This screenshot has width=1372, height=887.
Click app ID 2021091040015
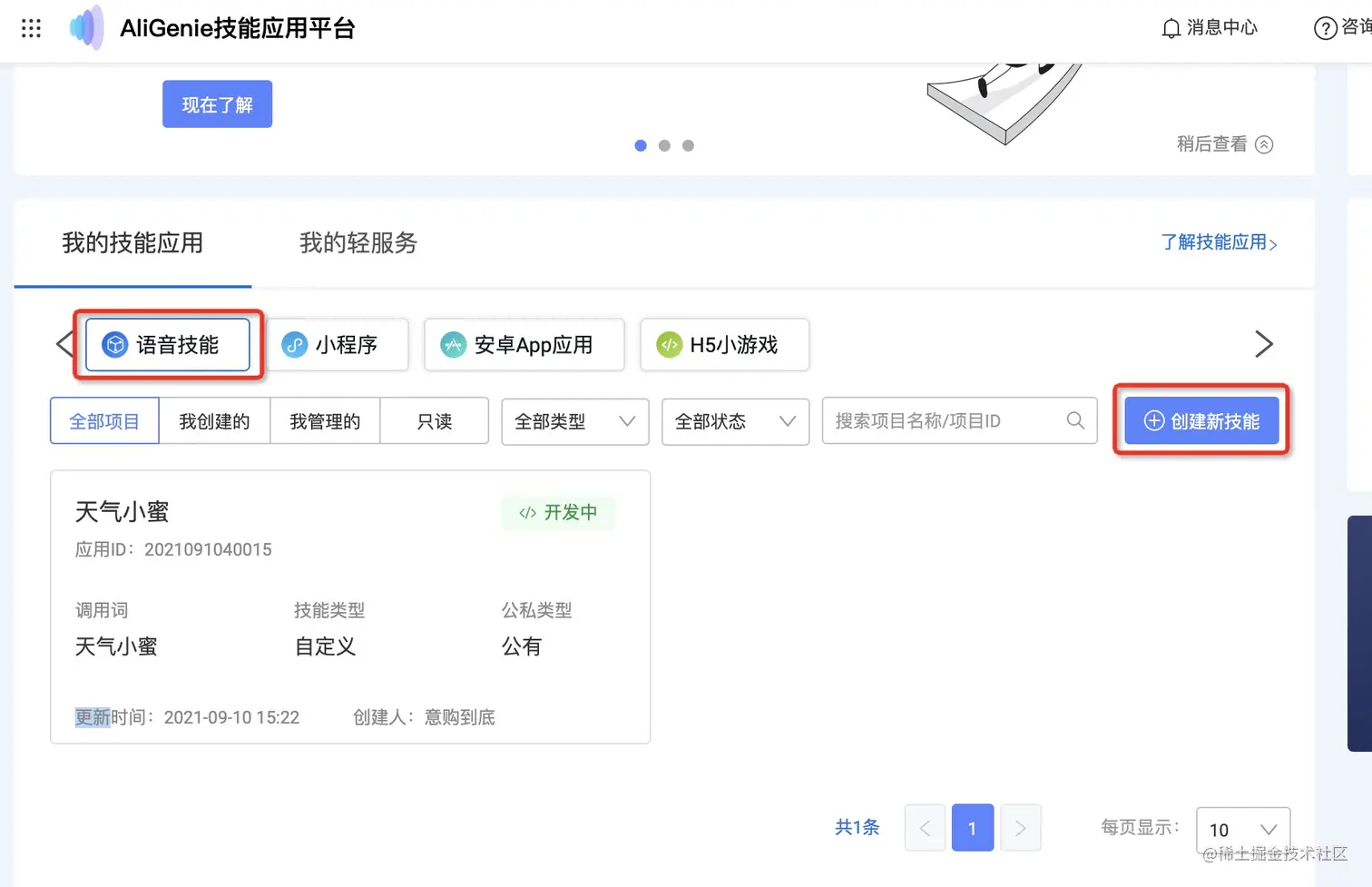208,549
